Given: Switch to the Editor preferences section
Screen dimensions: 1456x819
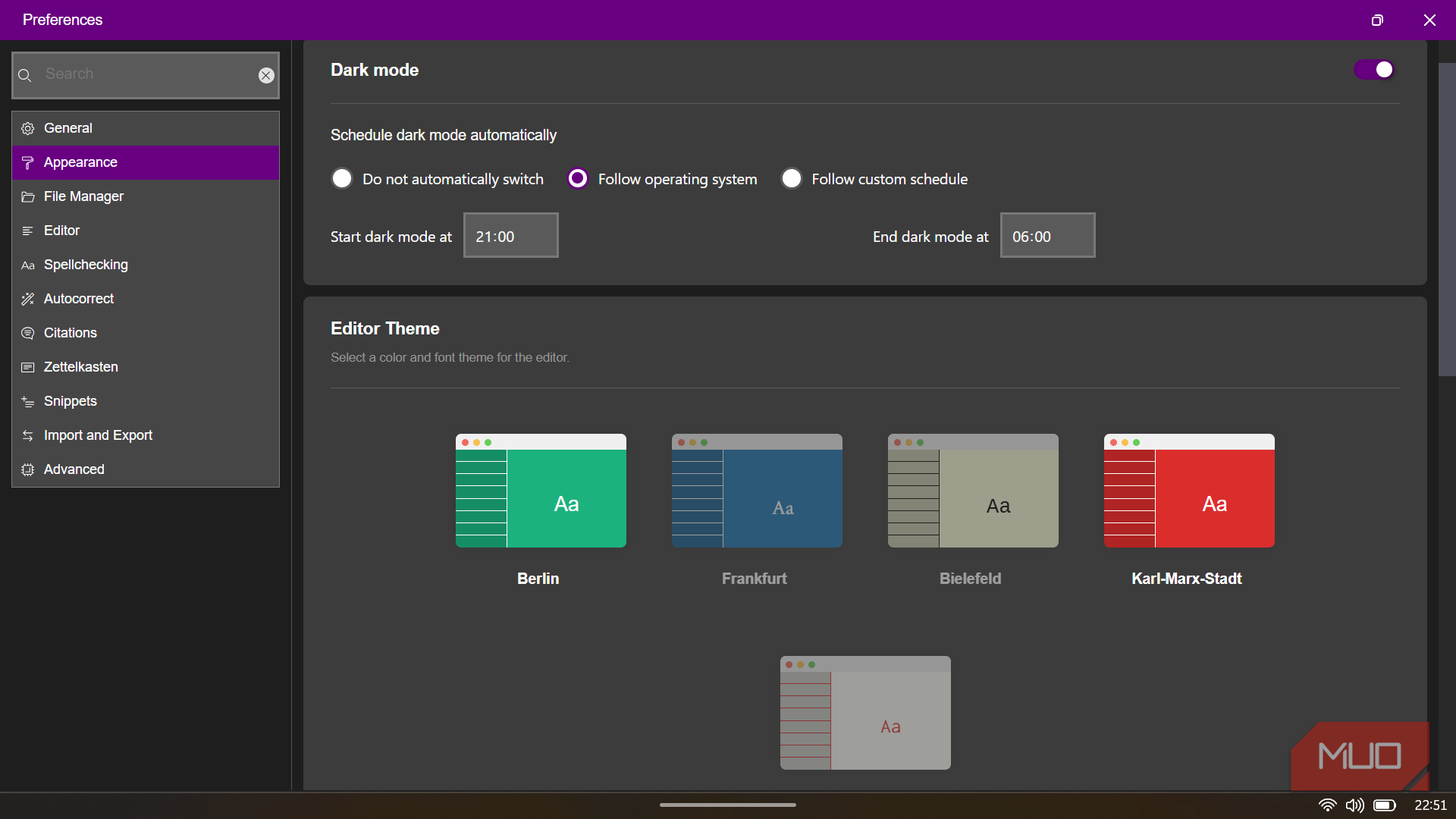Looking at the screenshot, I should pos(146,231).
